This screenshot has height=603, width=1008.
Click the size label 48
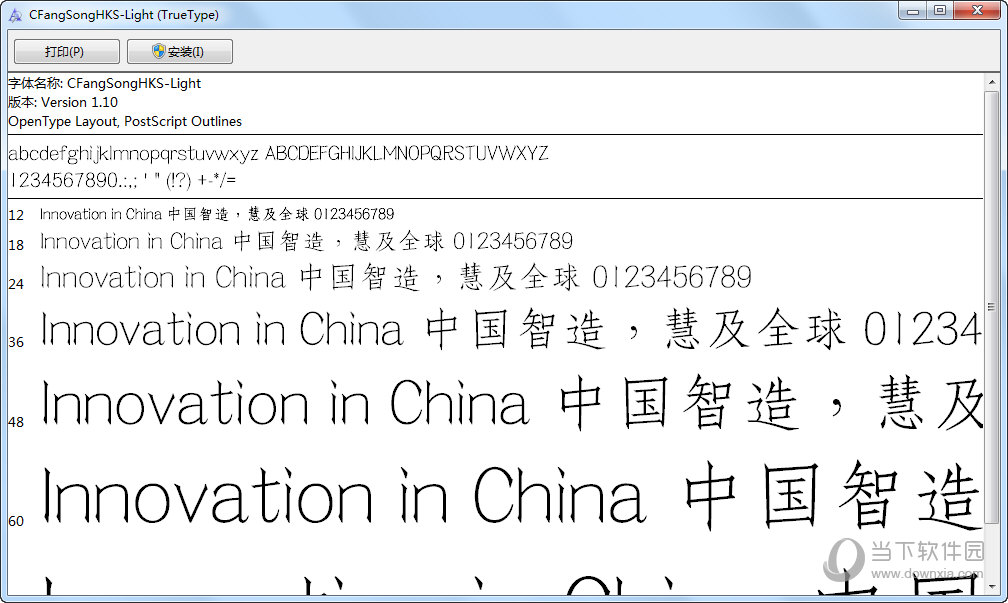click(16, 422)
